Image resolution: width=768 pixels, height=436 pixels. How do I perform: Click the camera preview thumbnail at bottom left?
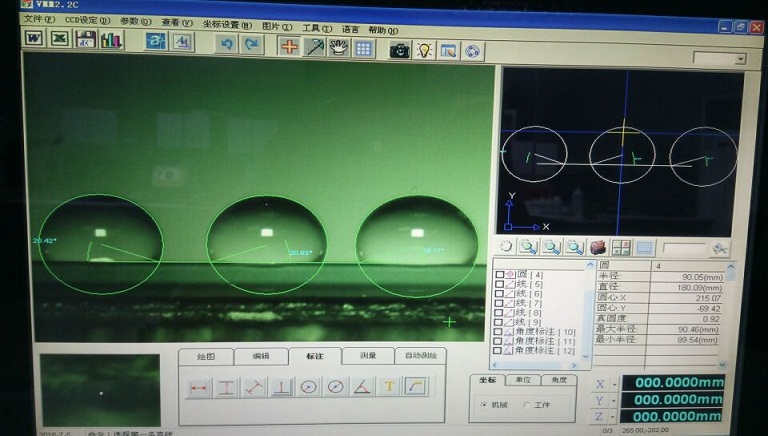point(99,390)
